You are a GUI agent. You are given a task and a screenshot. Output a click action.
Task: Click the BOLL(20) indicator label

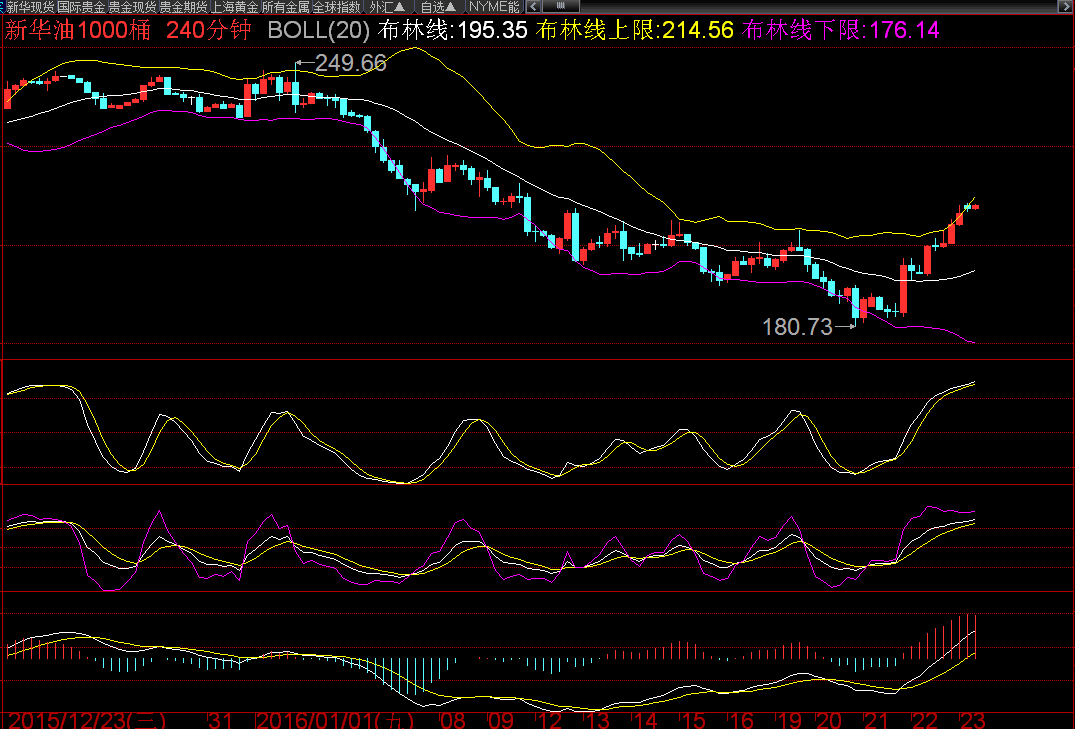point(318,30)
